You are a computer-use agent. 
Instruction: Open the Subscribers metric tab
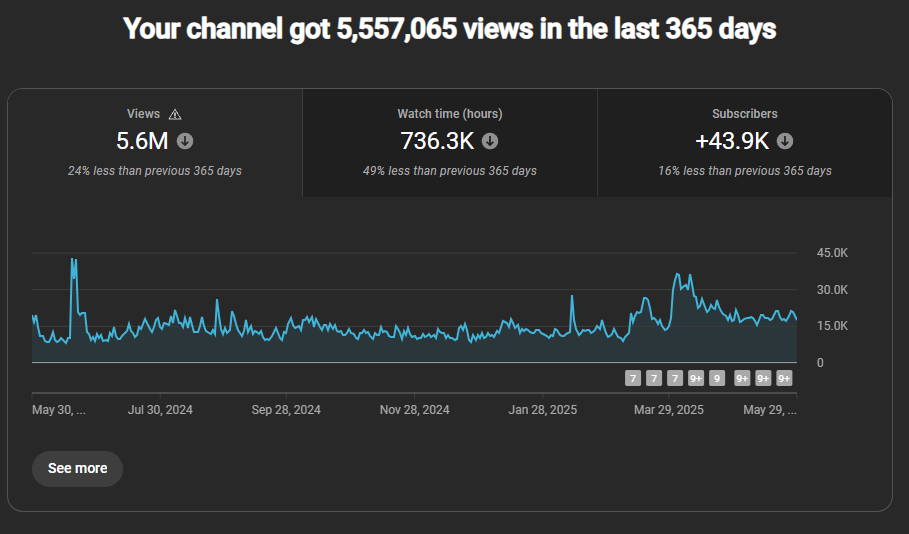coord(745,143)
